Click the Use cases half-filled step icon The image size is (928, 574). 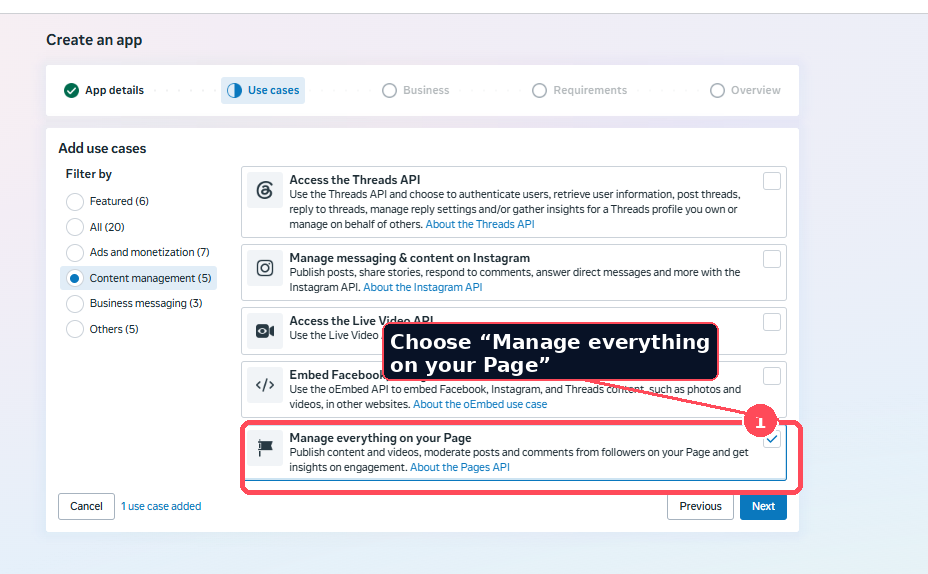pyautogui.click(x=234, y=91)
